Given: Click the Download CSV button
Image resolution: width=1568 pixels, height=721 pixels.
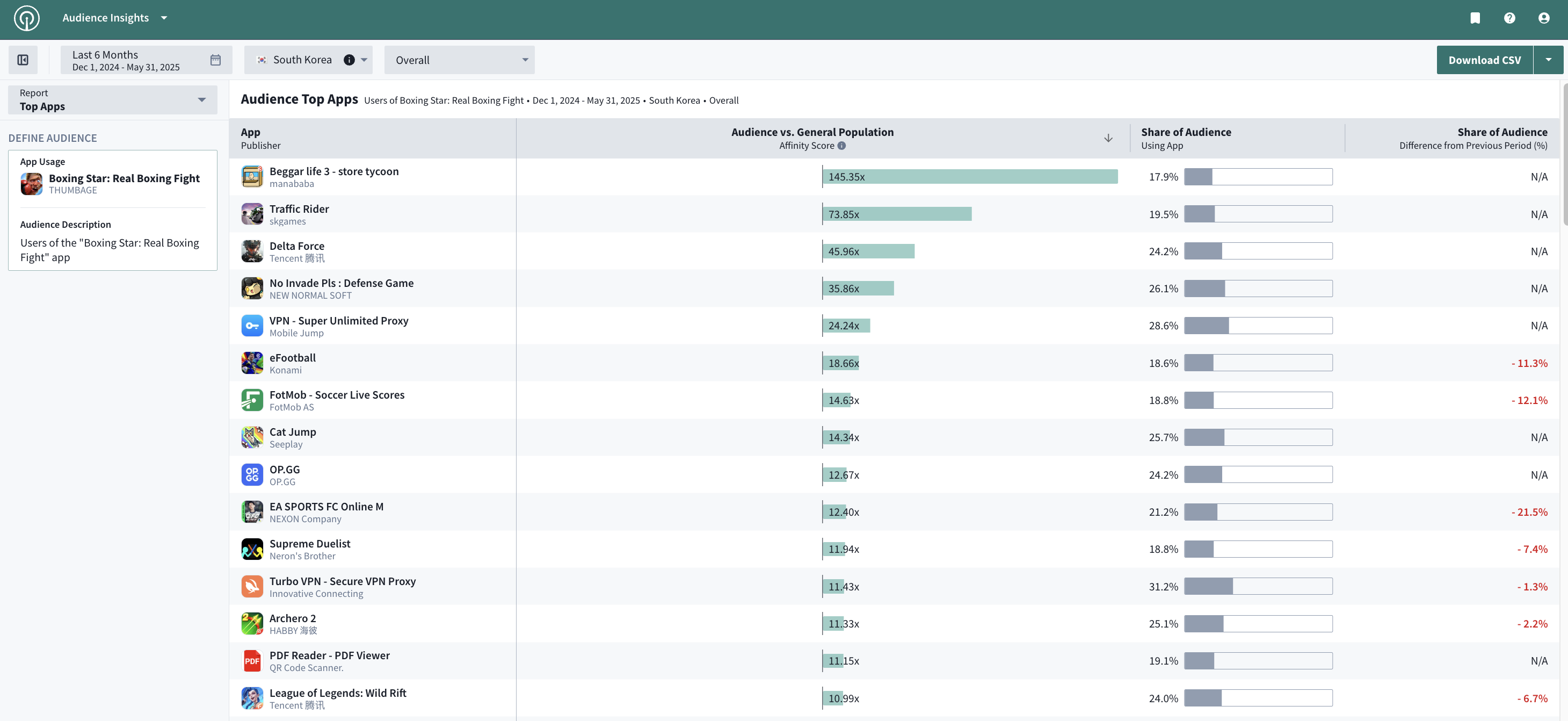Looking at the screenshot, I should click(x=1484, y=60).
